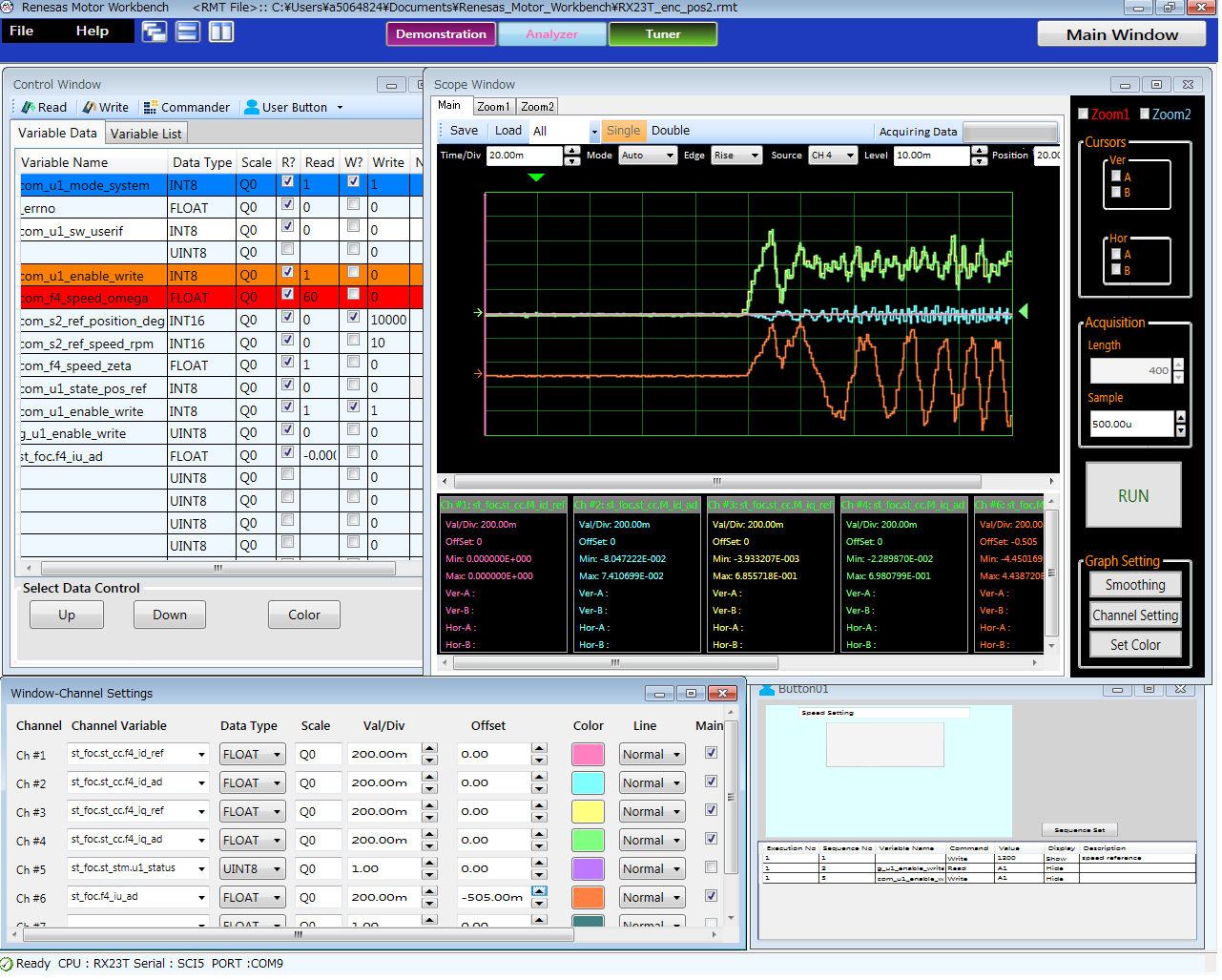Click the Write icon in Control Window
Image resolution: width=1222 pixels, height=980 pixels.
(x=90, y=108)
